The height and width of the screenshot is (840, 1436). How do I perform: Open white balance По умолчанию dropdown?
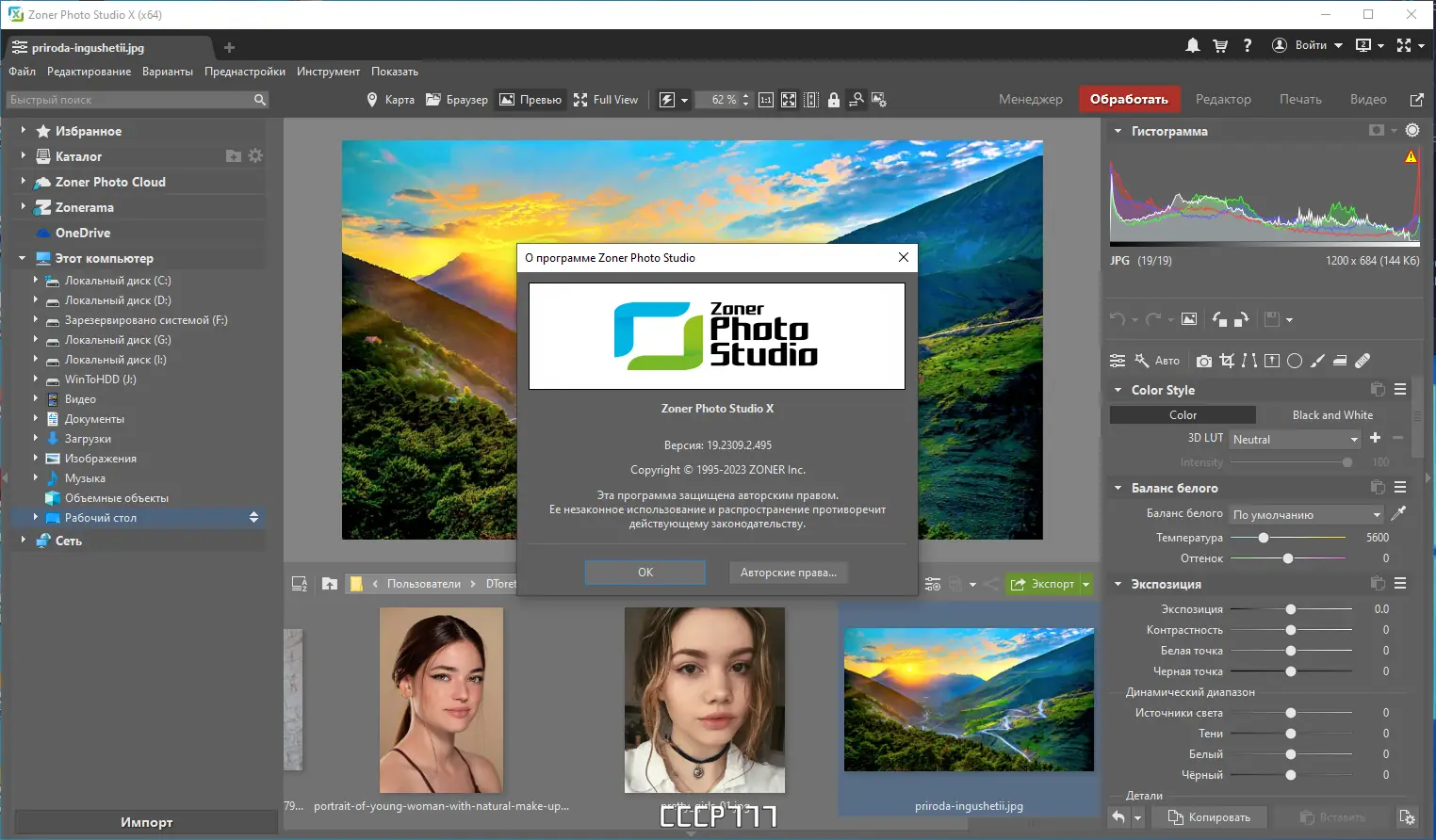pyautogui.click(x=1306, y=514)
